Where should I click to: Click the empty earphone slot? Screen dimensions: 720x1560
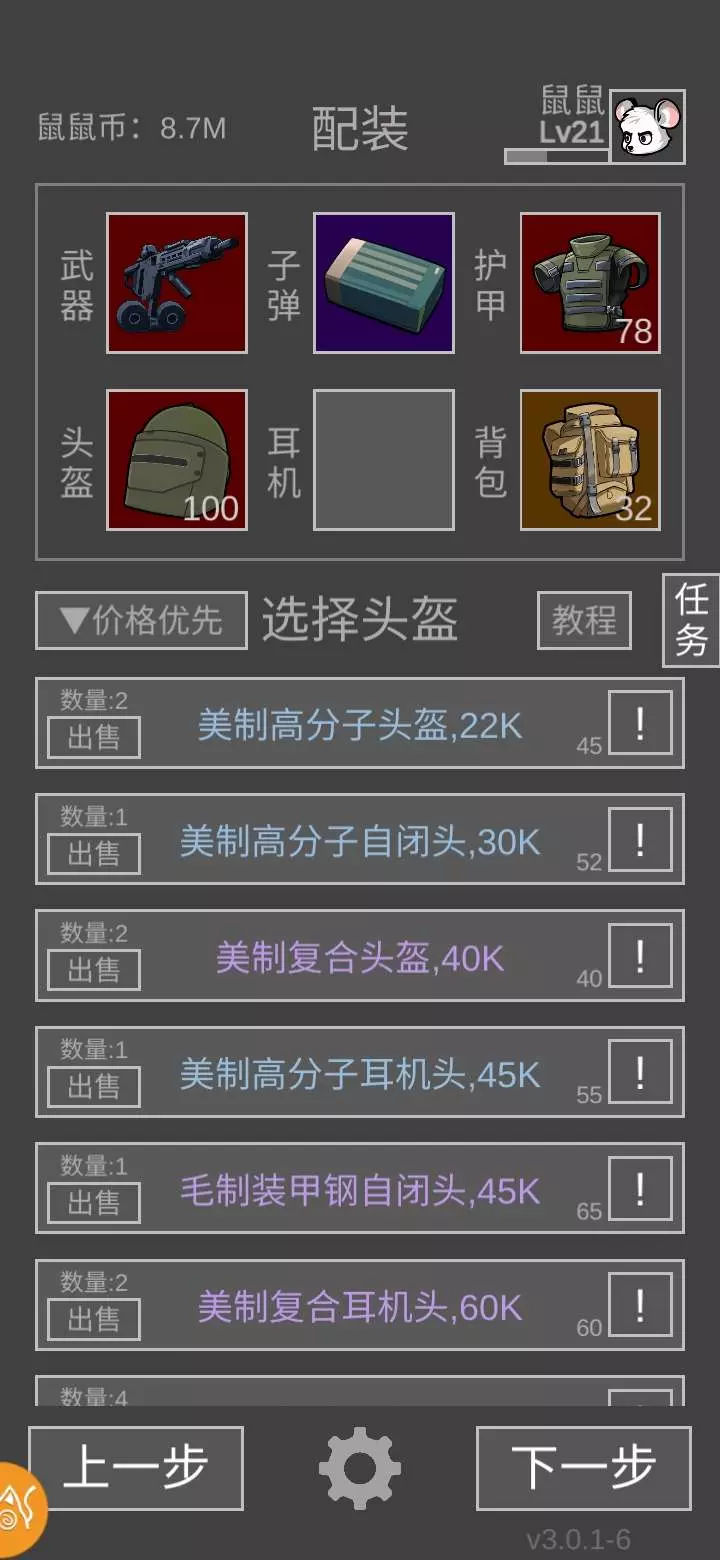coord(384,460)
